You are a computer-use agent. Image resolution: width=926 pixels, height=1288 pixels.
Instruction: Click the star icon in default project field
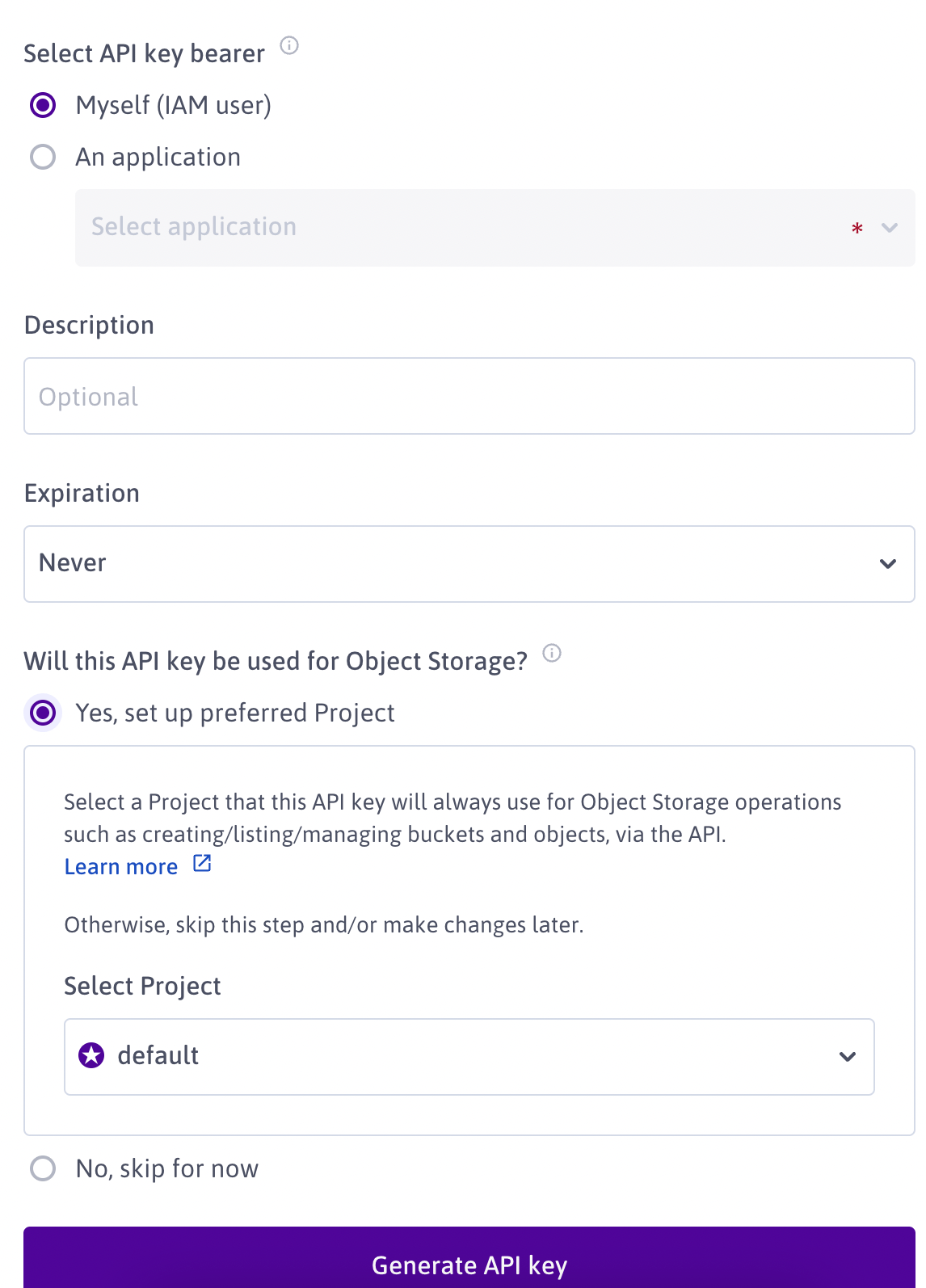(x=91, y=1055)
